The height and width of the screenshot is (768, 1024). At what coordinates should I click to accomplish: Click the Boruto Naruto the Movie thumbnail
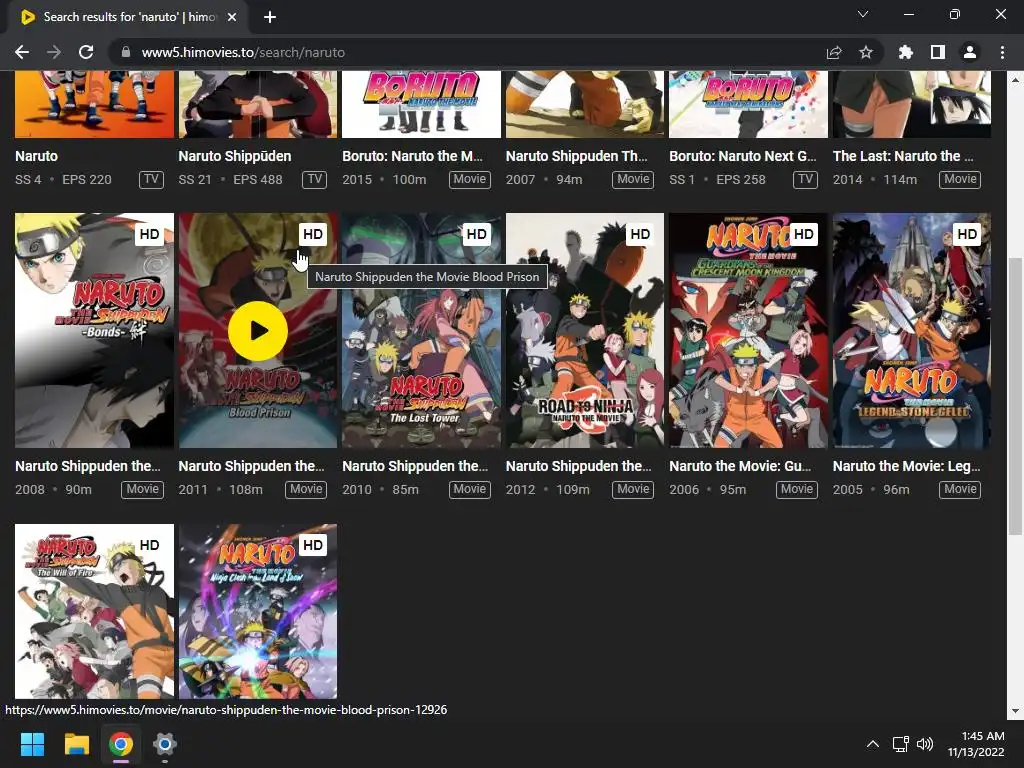[x=421, y=104]
